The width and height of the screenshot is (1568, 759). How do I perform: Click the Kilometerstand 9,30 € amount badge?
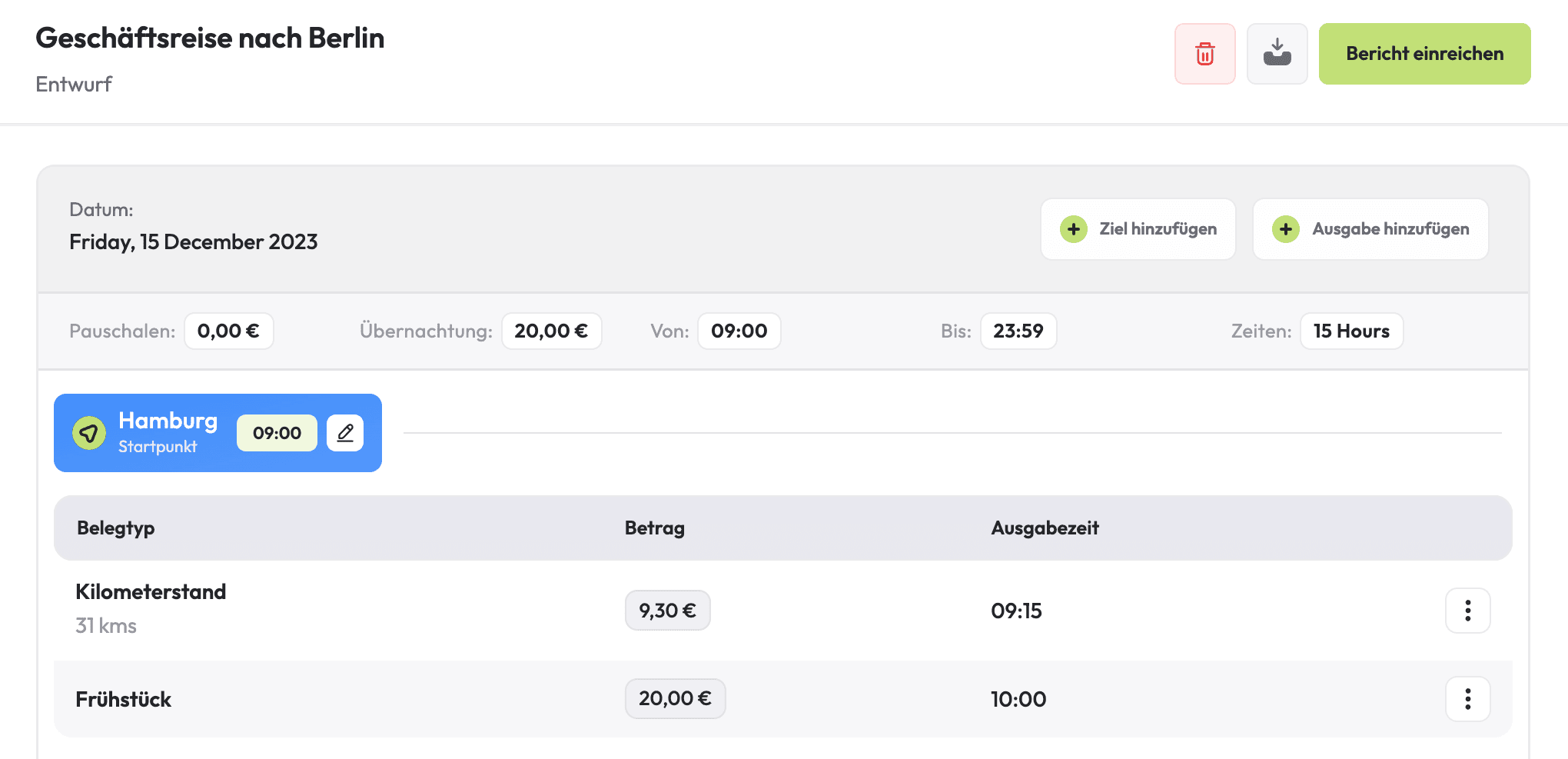[667, 611]
